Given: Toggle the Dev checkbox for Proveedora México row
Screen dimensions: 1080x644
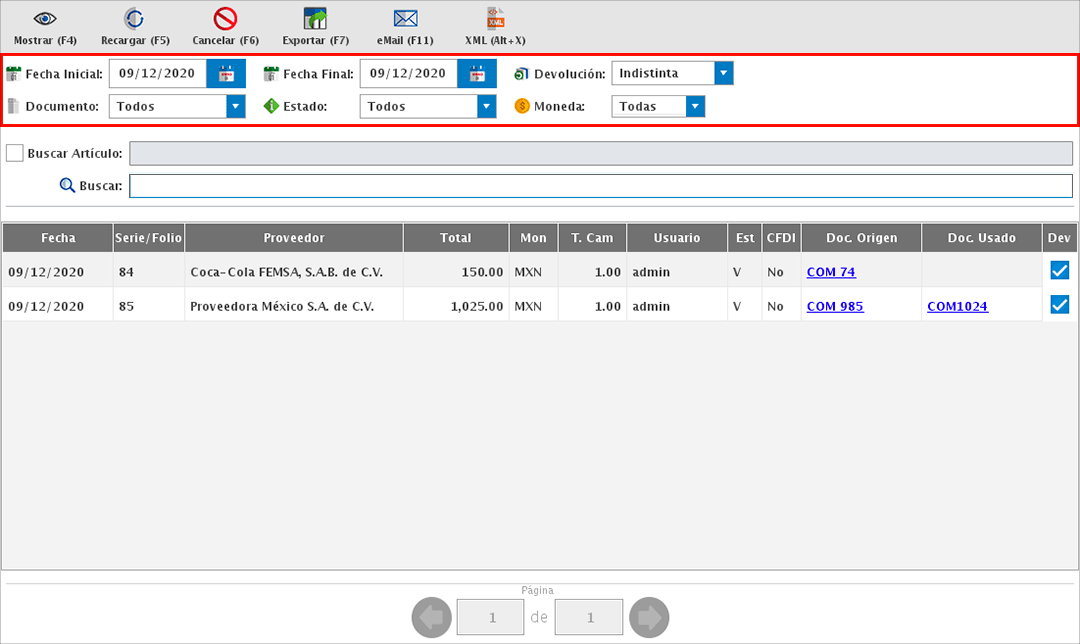Looking at the screenshot, I should tap(1060, 305).
